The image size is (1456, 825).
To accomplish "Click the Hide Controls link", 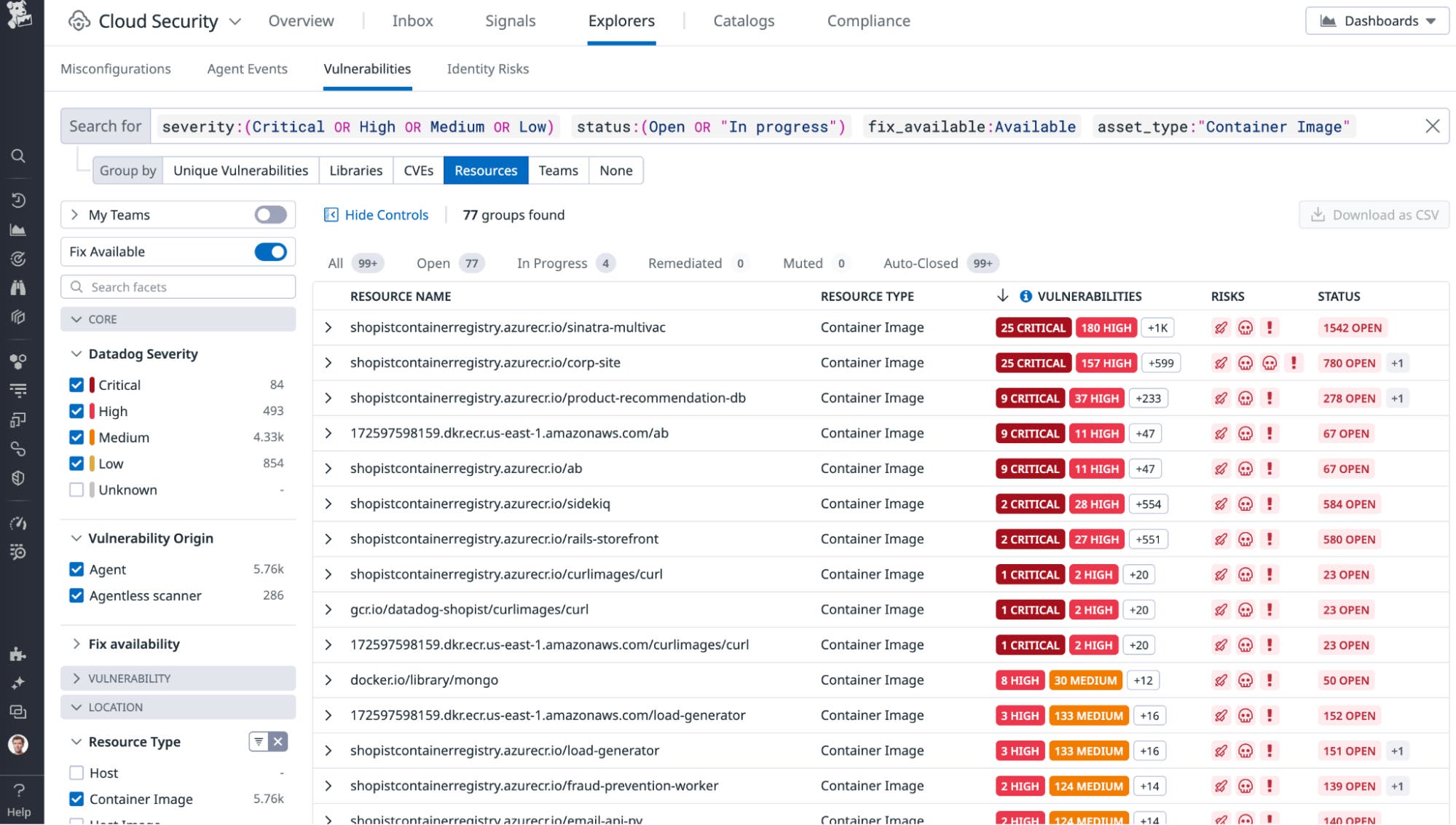I will pyautogui.click(x=386, y=214).
